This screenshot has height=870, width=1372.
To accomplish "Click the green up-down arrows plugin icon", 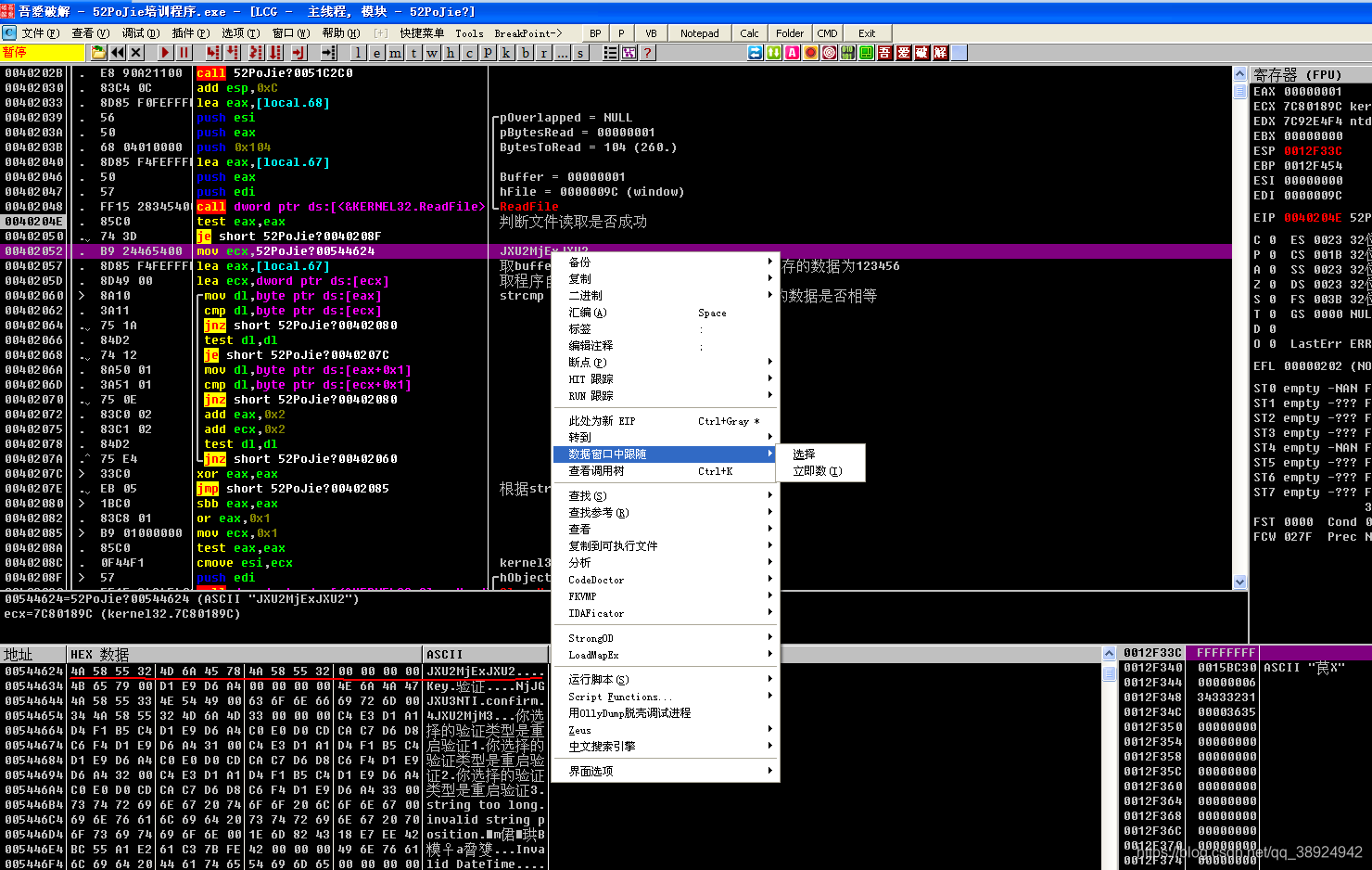I will click(774, 53).
